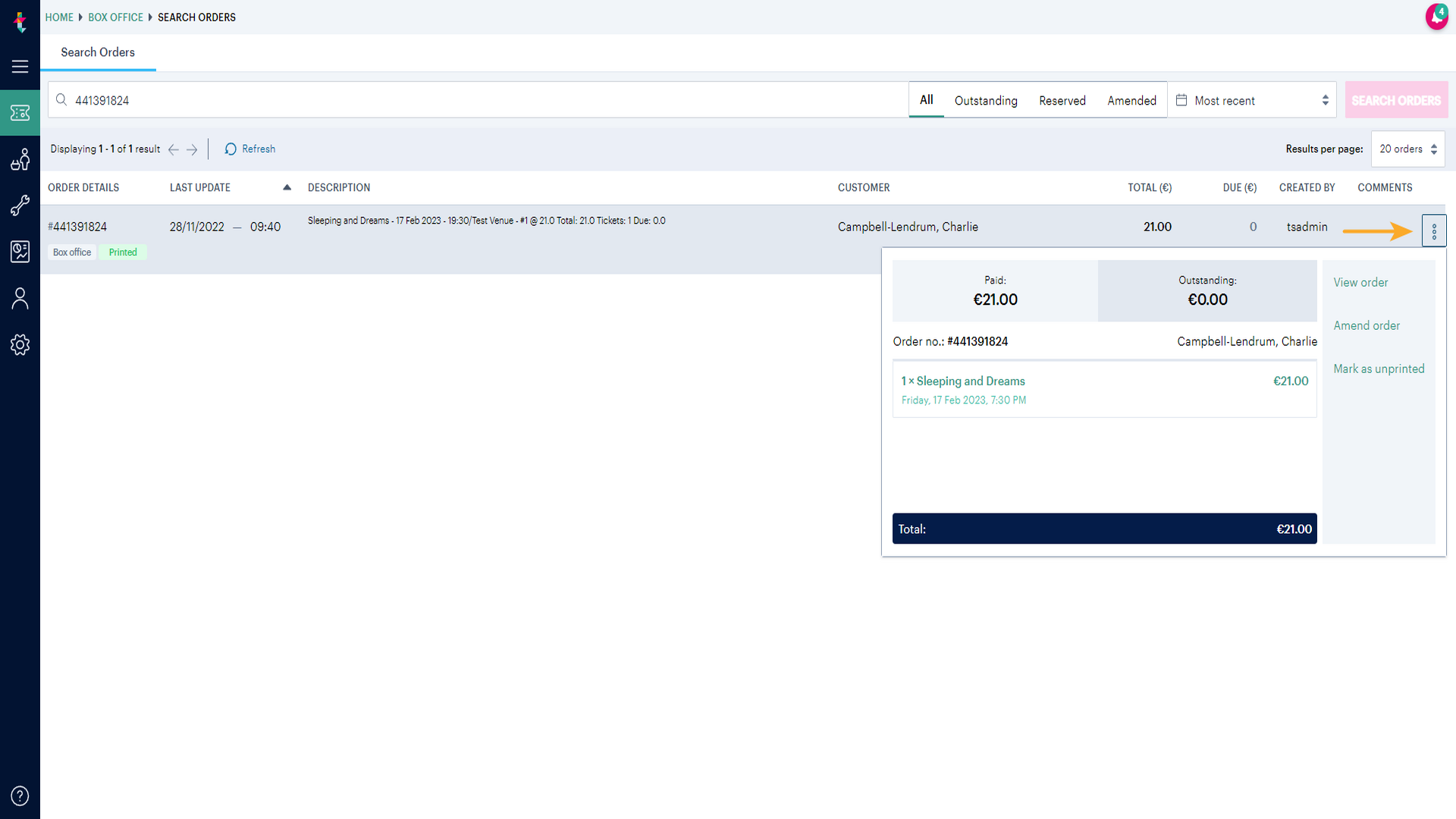Image resolution: width=1456 pixels, height=819 pixels.
Task: Click the DESCRIPTION column header
Action: [339, 187]
